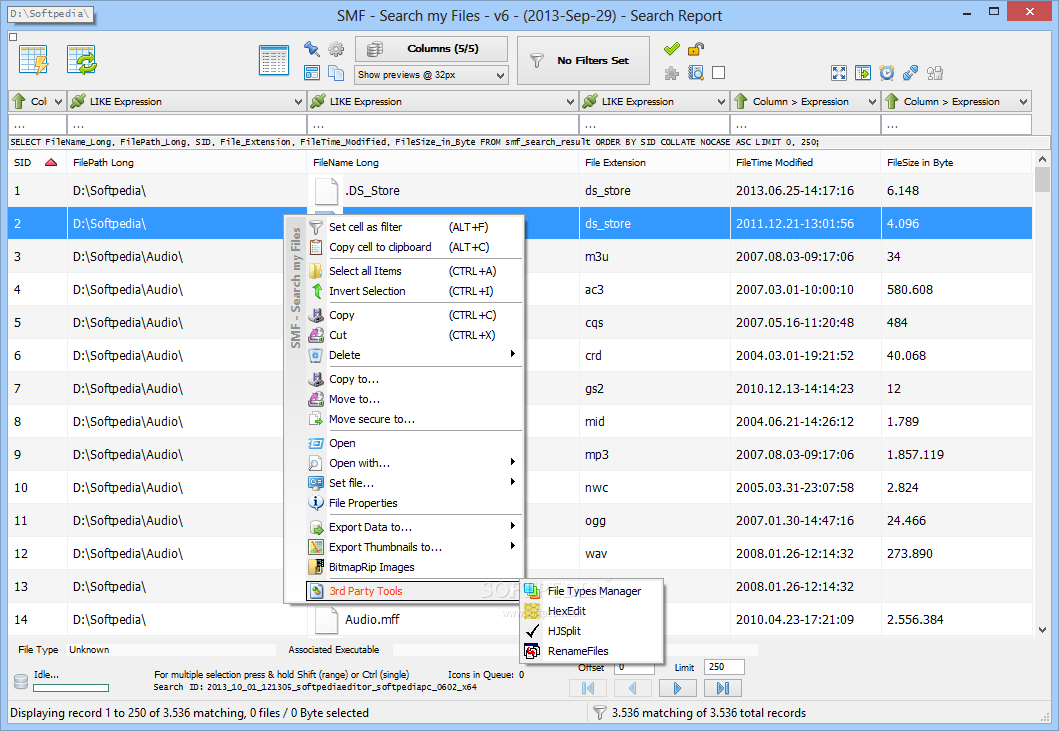Screen dimensions: 1059x731
Task: Launch the File Types Manager tool
Action: coord(594,591)
